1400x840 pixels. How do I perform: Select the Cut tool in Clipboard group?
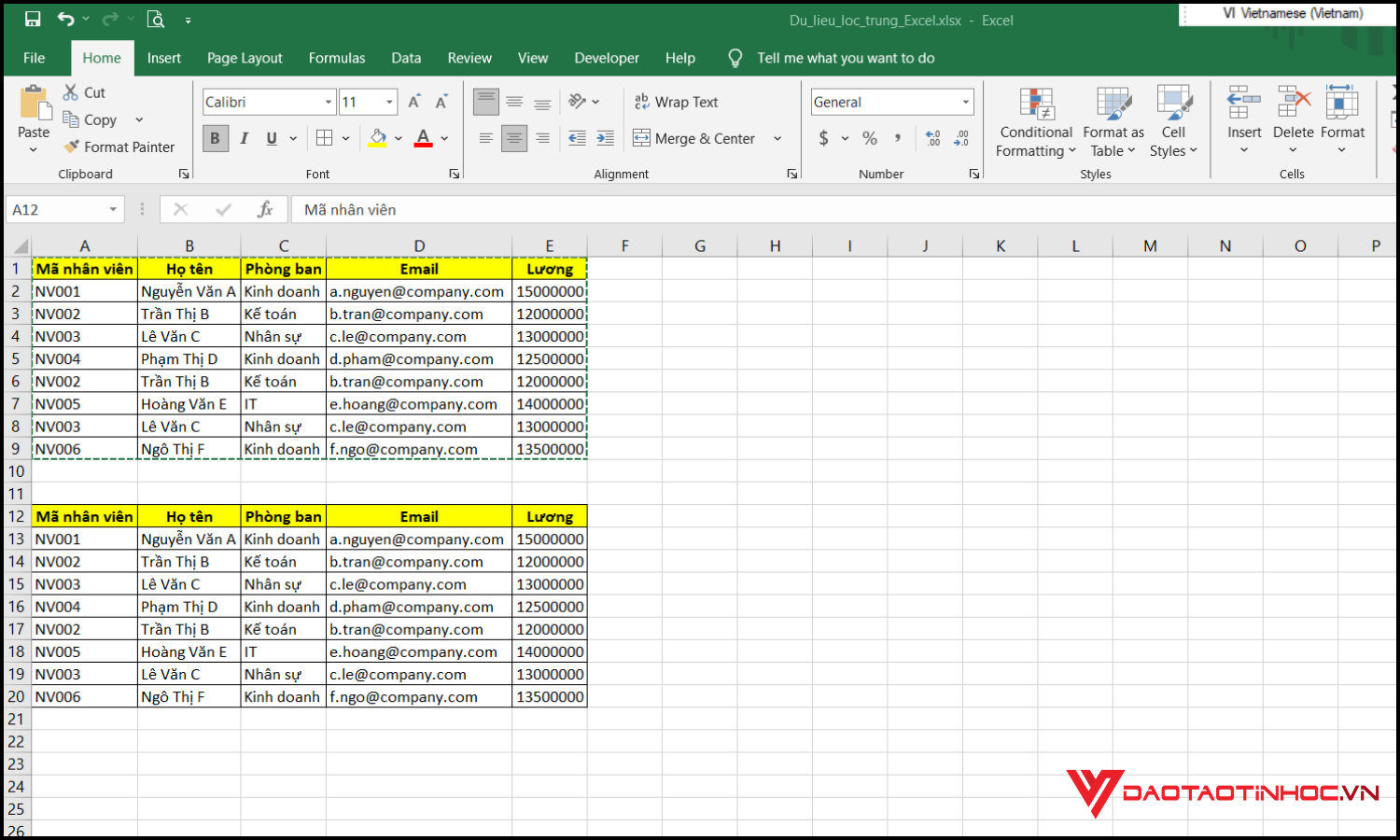[x=83, y=91]
